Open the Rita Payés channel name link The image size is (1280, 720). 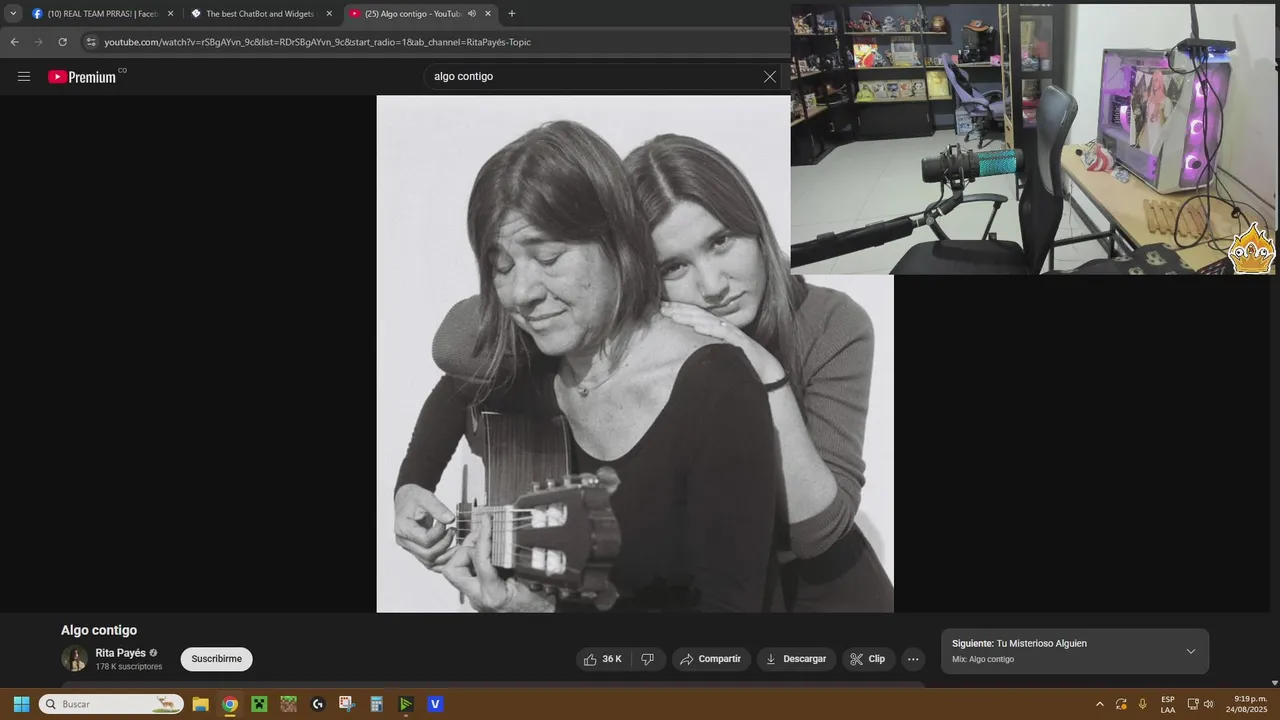pos(120,653)
